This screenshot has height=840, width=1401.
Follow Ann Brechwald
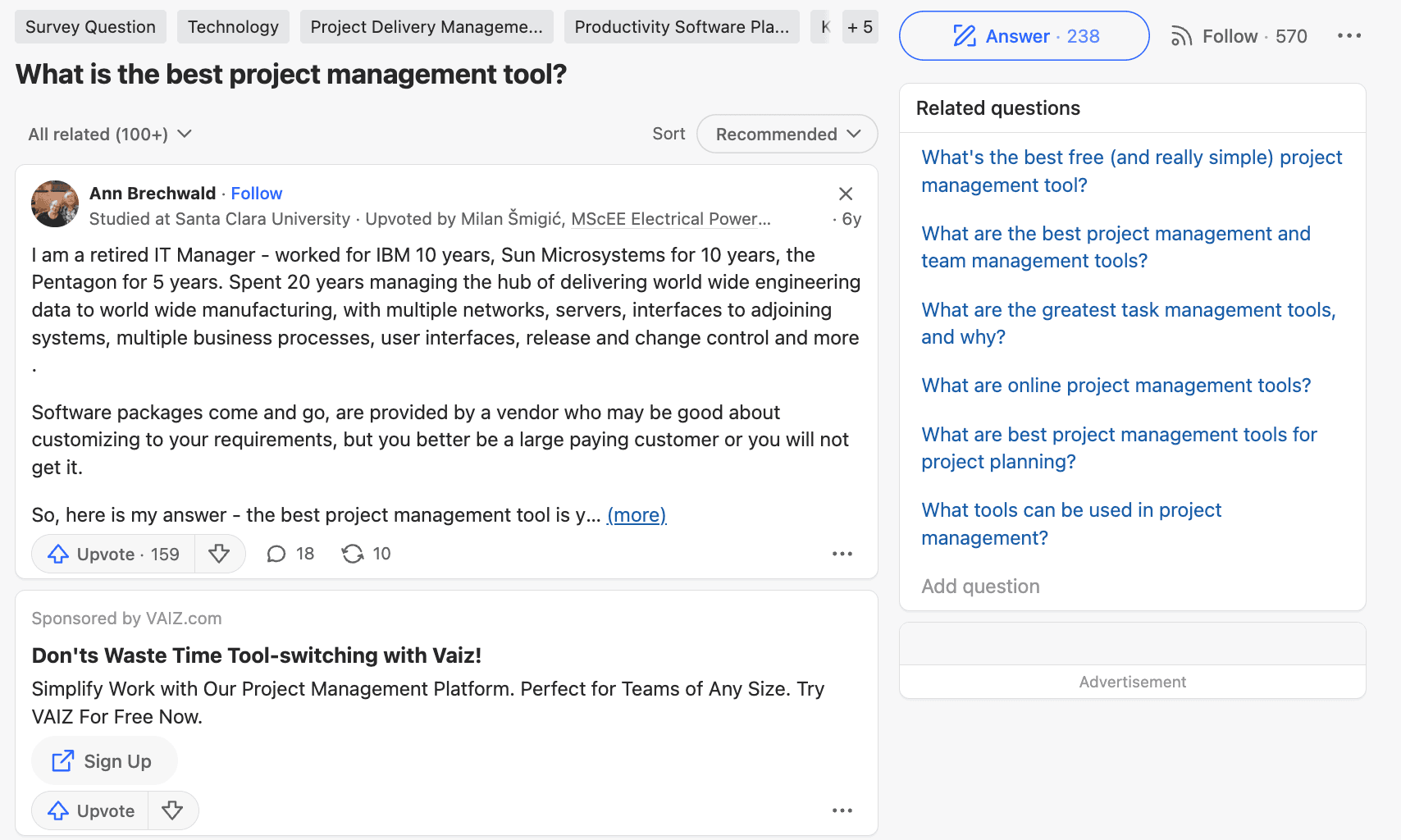tap(256, 194)
